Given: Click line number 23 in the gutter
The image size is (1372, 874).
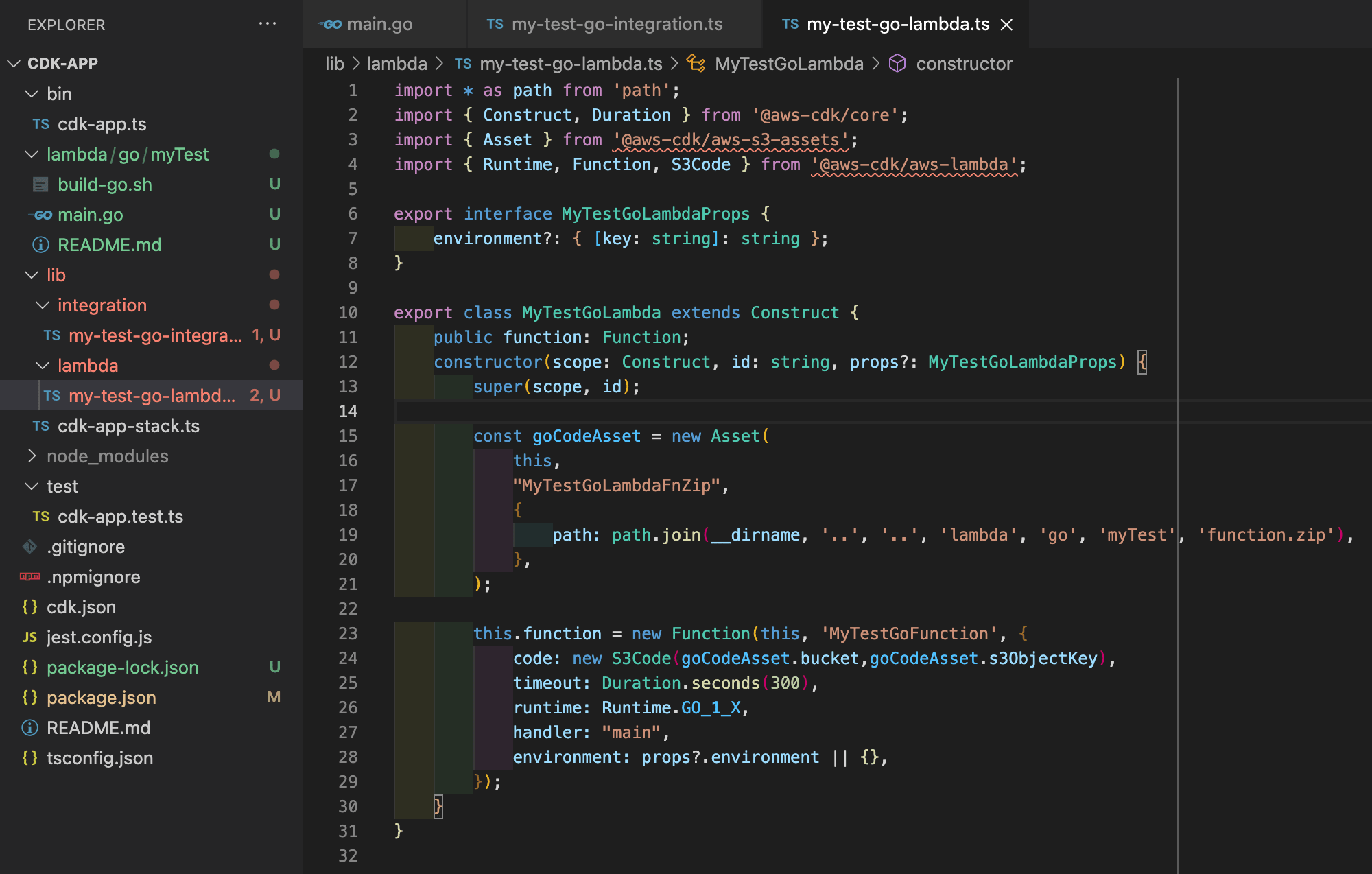Looking at the screenshot, I should tap(348, 633).
